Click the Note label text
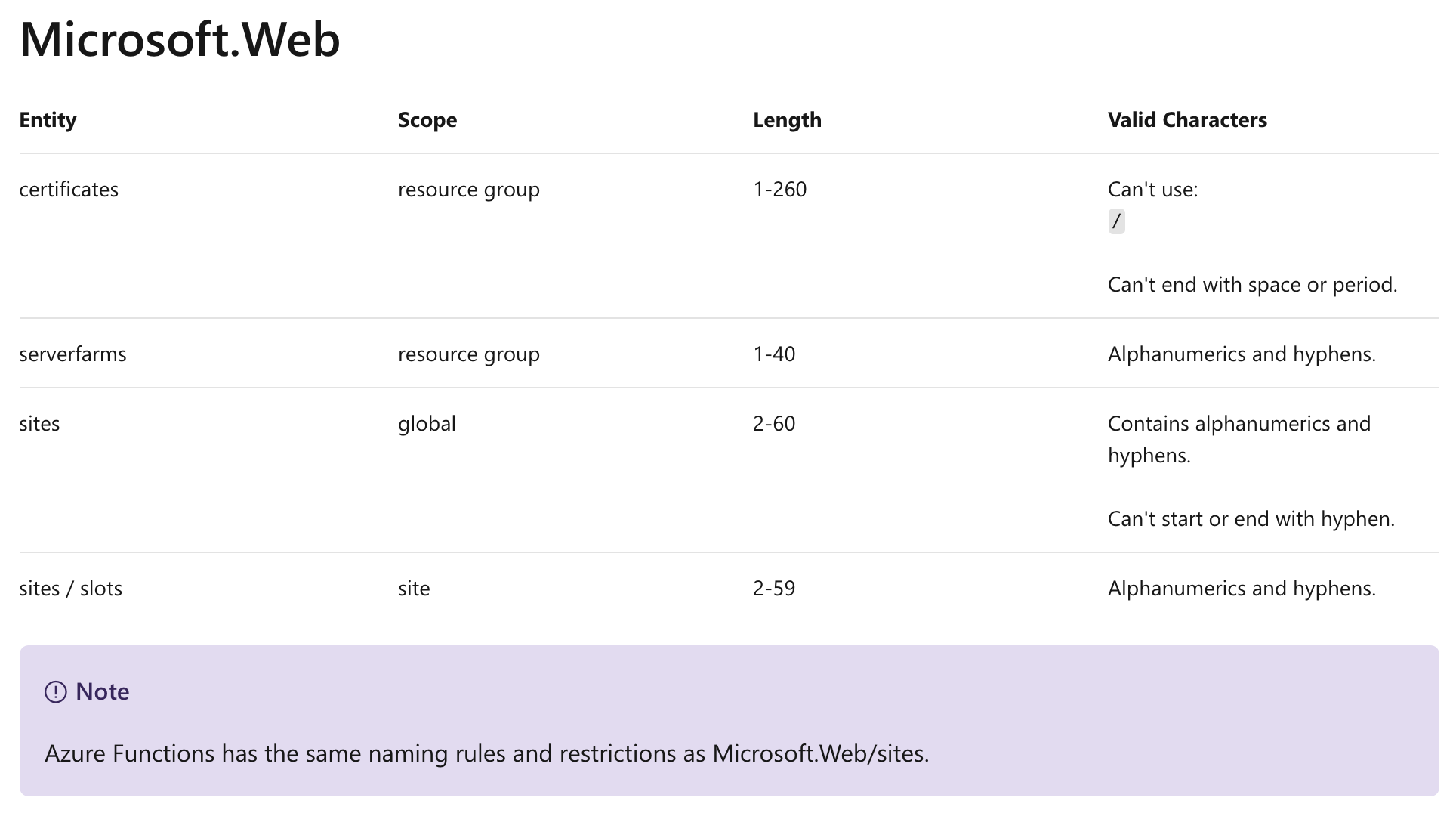 pos(103,692)
